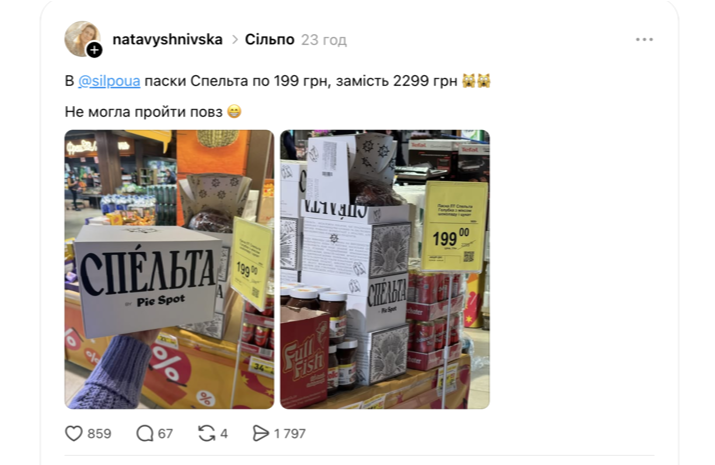Click the 859 likes count
Screen dimensions: 715x465
tap(99, 434)
